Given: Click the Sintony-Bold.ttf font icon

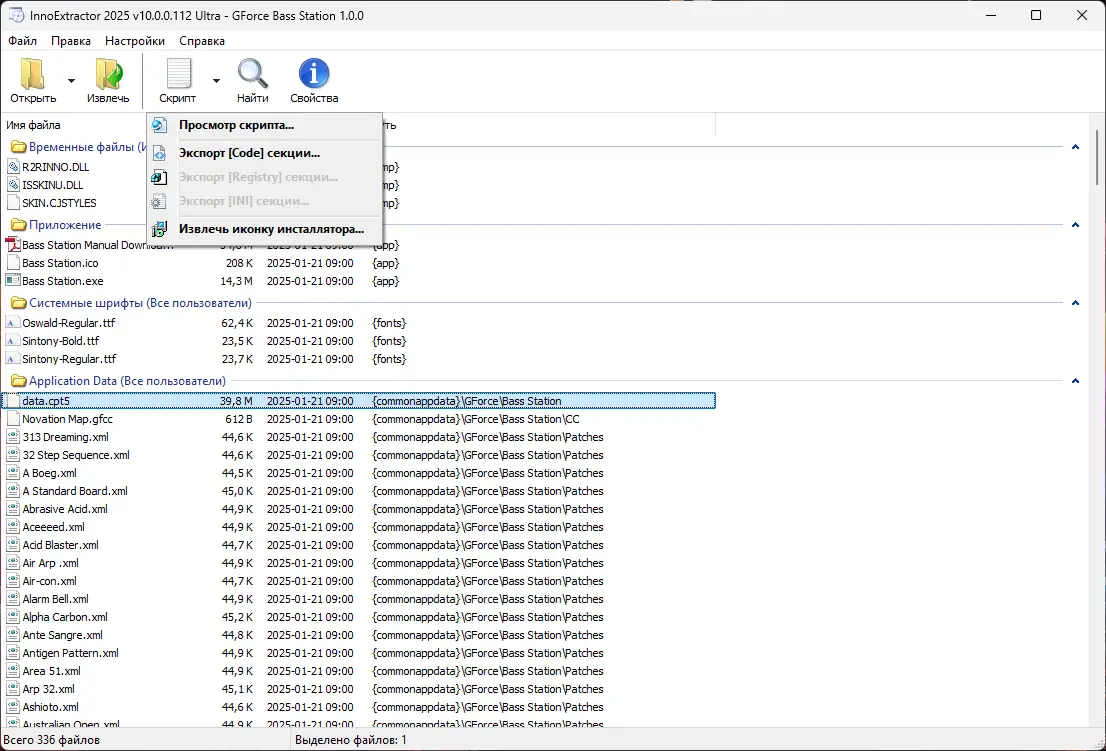Looking at the screenshot, I should (13, 341).
